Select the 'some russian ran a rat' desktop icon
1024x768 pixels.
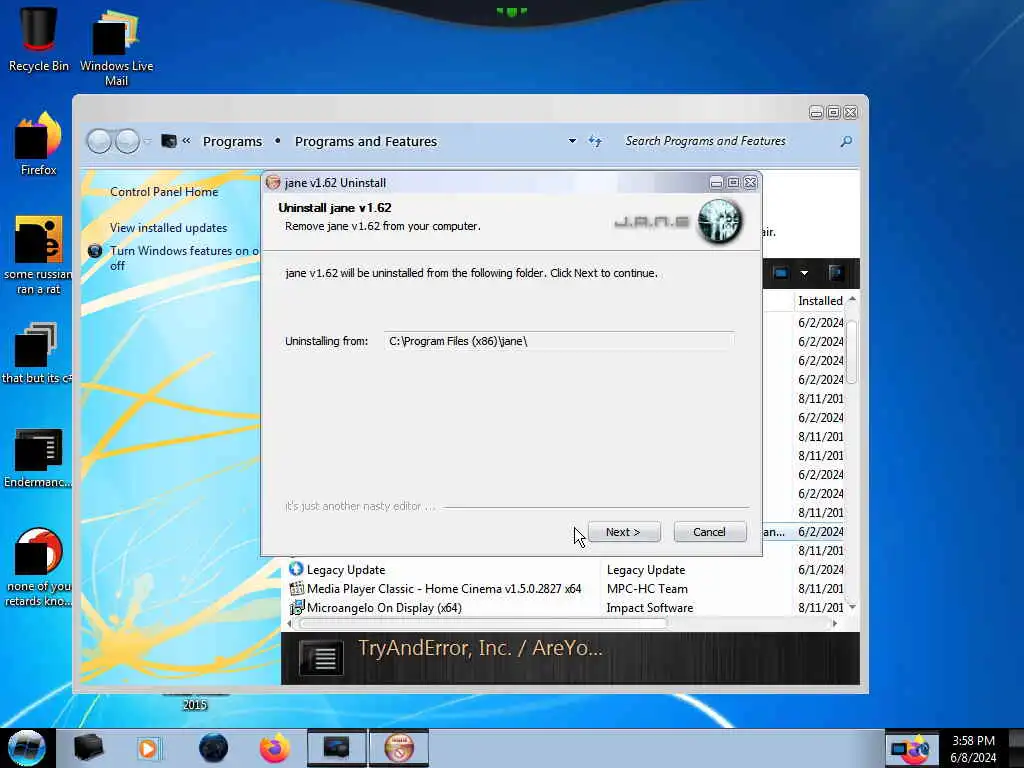tap(38, 255)
